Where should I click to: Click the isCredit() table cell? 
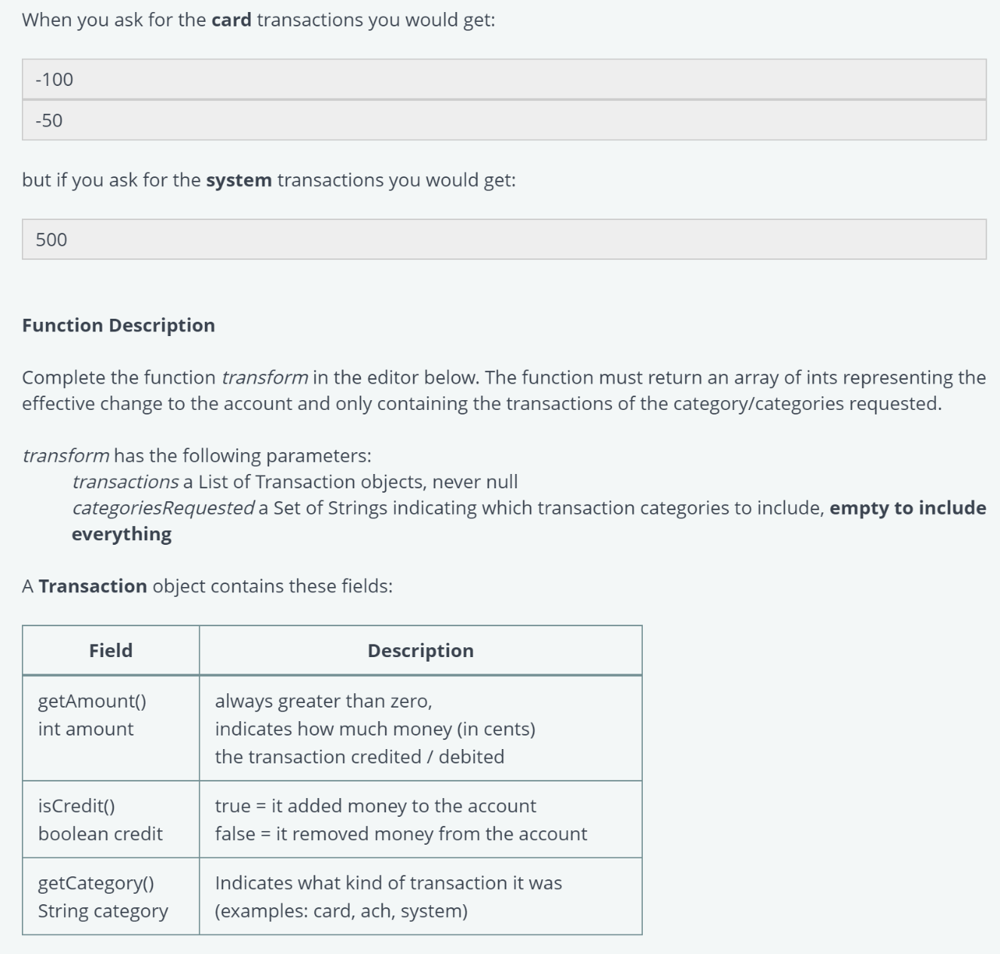[111, 819]
